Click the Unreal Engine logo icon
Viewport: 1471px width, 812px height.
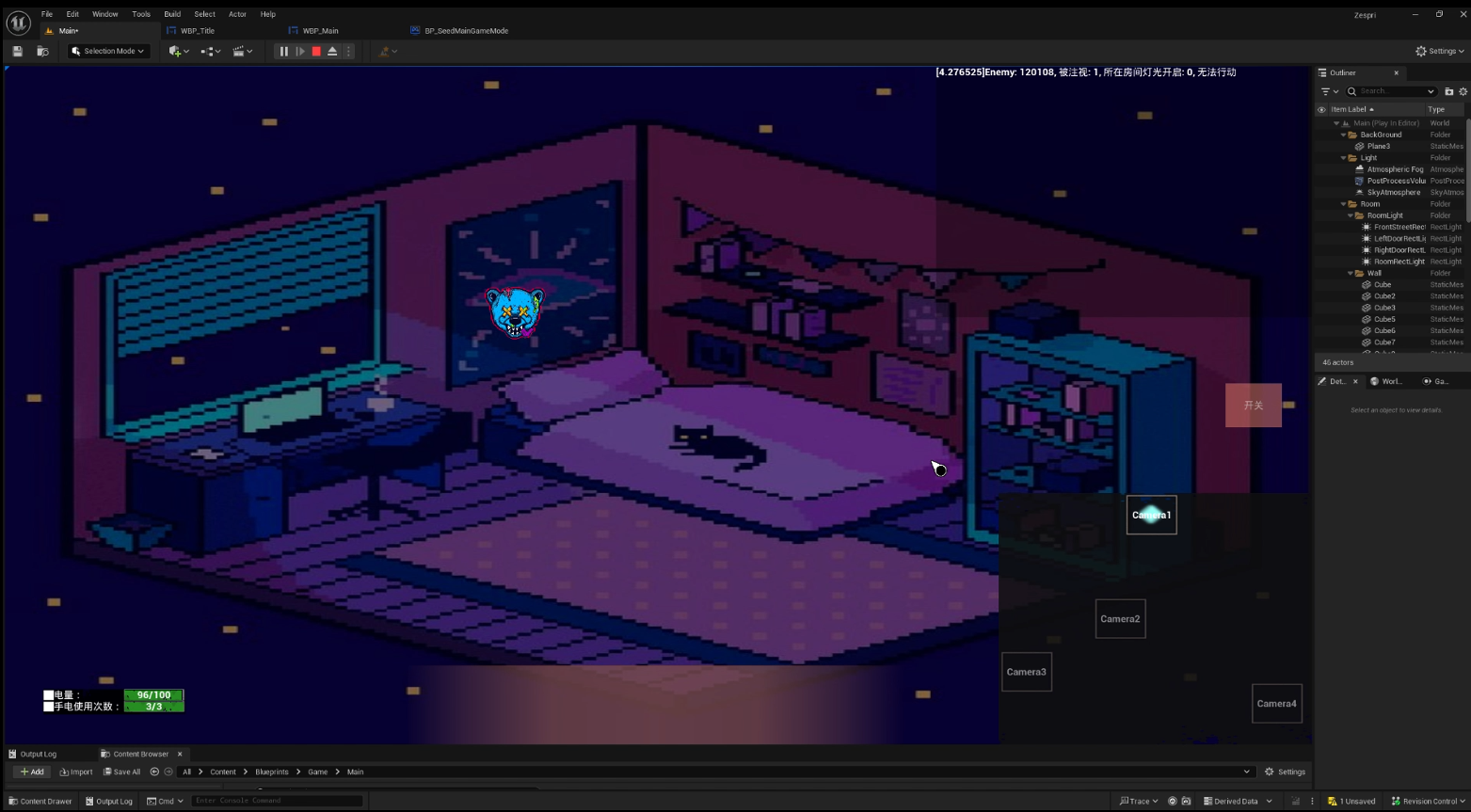pos(18,23)
